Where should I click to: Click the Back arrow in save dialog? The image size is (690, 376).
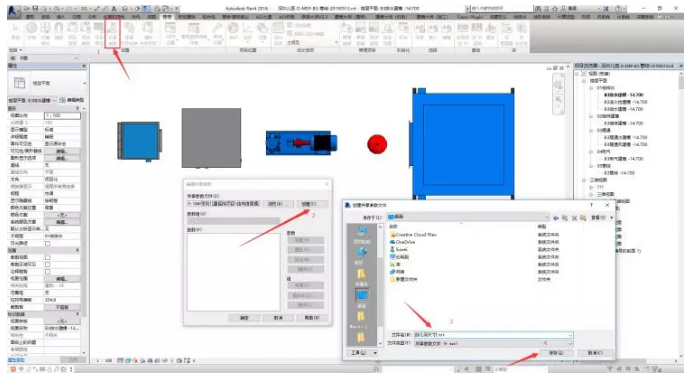point(556,218)
